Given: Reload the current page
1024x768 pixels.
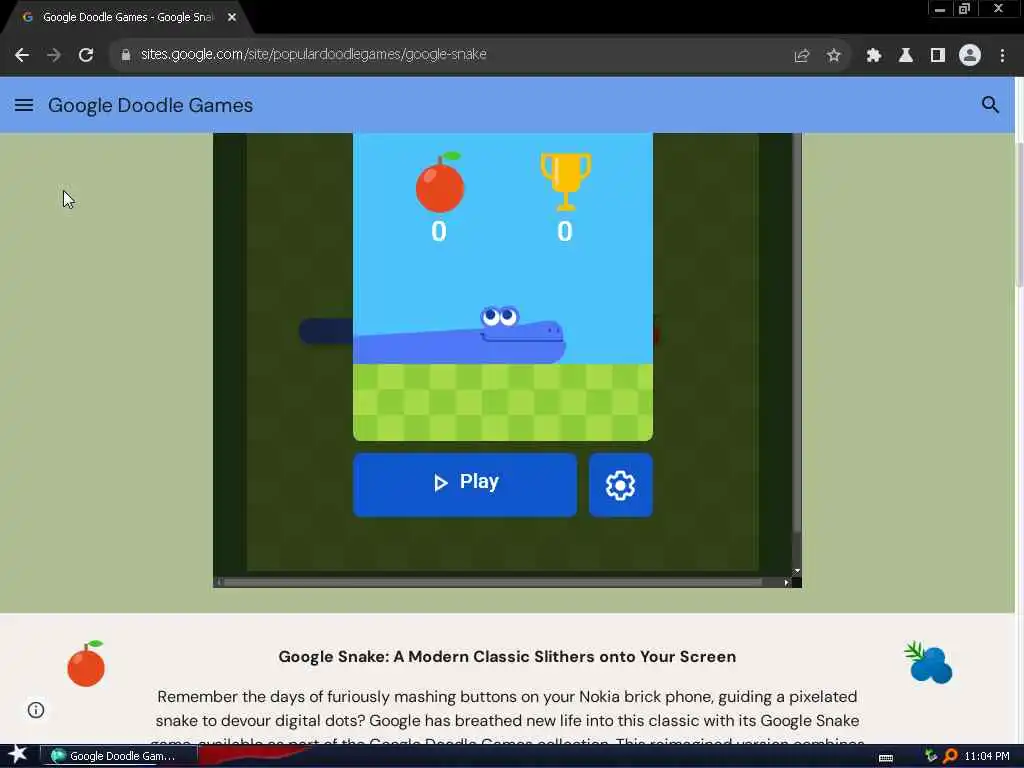Looking at the screenshot, I should tap(86, 55).
